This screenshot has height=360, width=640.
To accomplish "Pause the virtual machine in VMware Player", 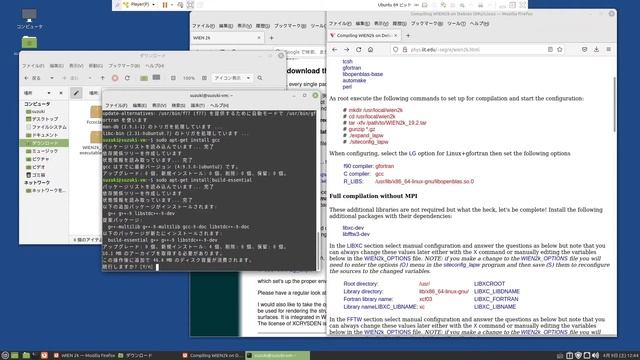I will point(165,5).
